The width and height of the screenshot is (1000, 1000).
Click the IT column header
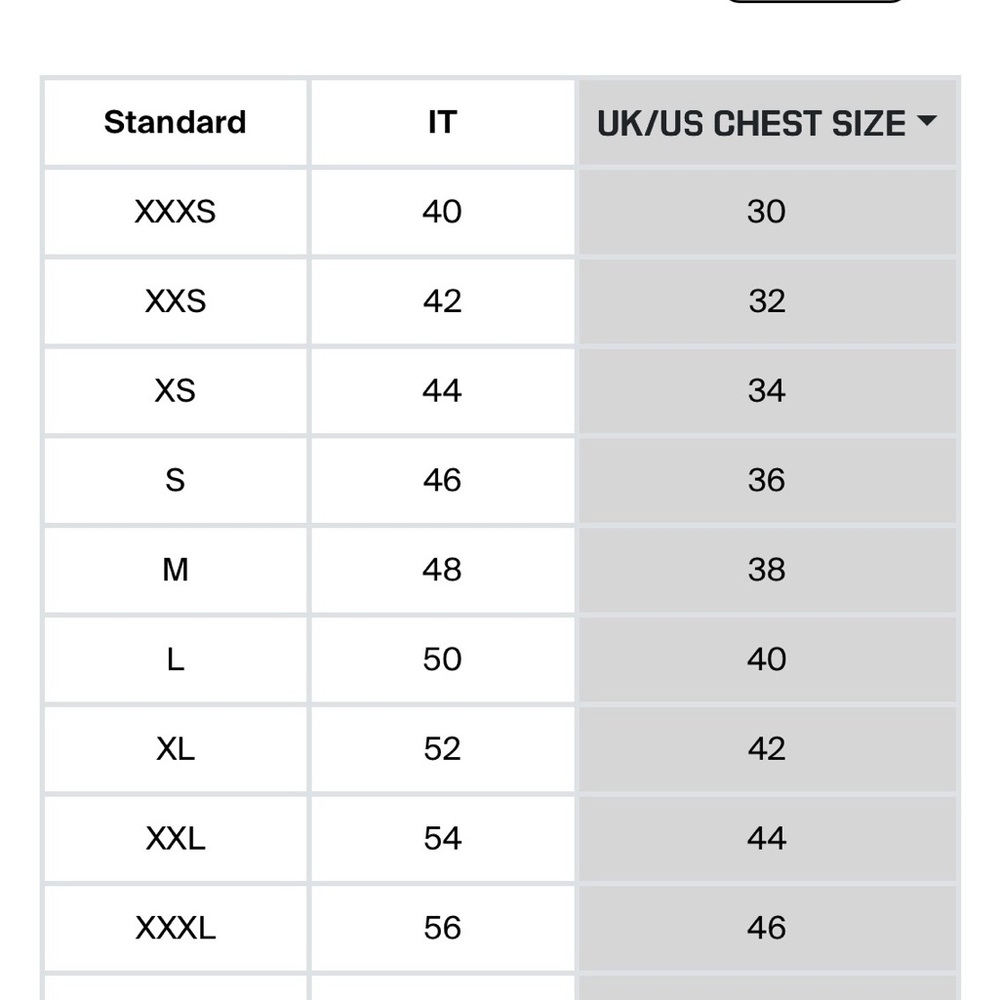(x=443, y=122)
